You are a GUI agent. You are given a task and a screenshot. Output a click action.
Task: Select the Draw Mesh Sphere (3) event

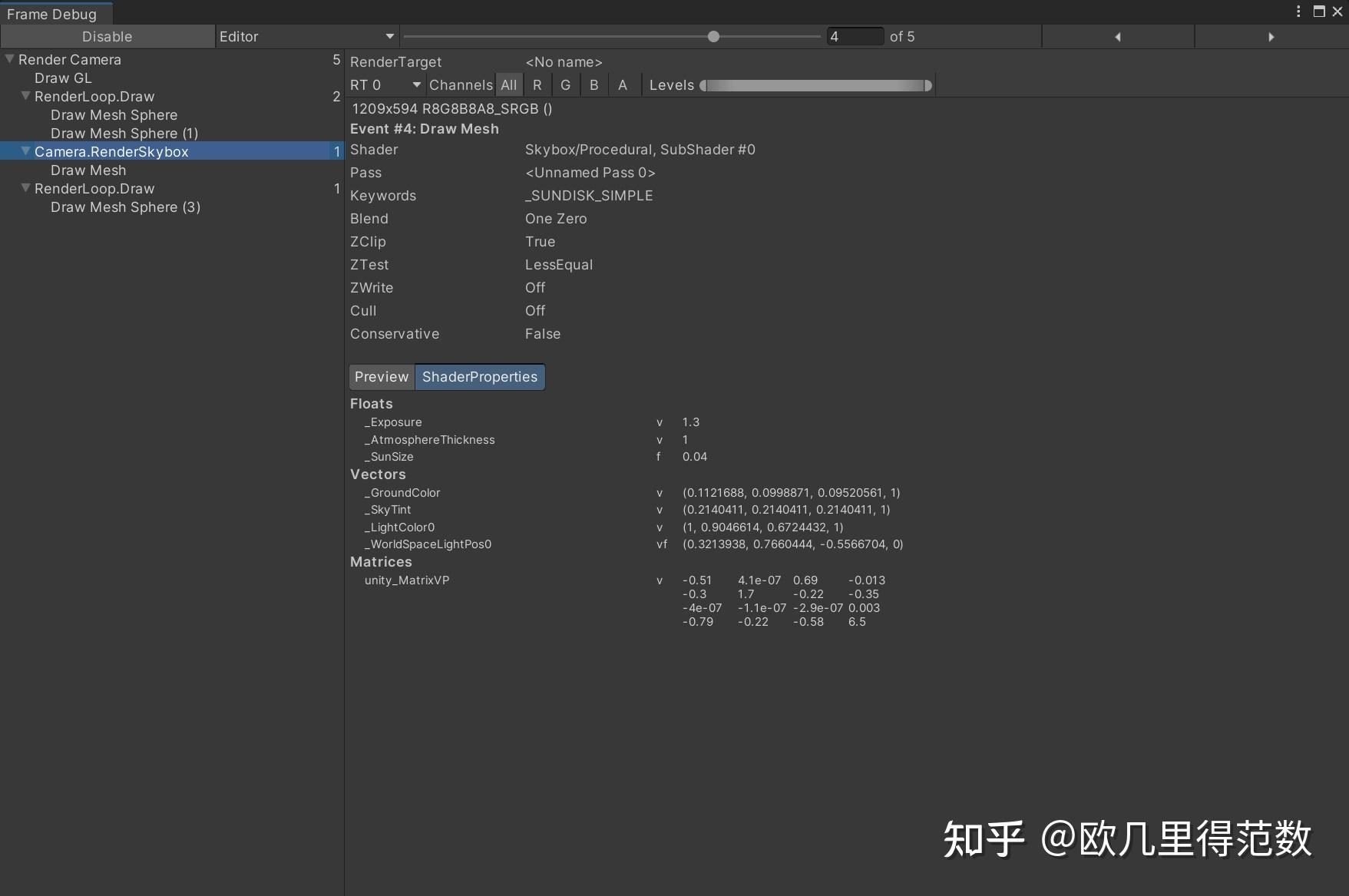(126, 207)
